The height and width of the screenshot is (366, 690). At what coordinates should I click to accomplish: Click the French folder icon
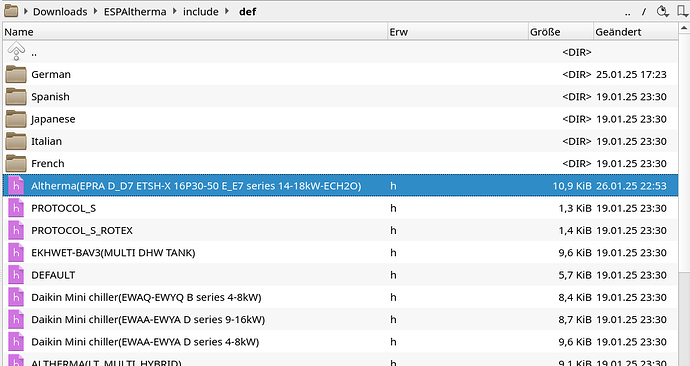coord(16,164)
